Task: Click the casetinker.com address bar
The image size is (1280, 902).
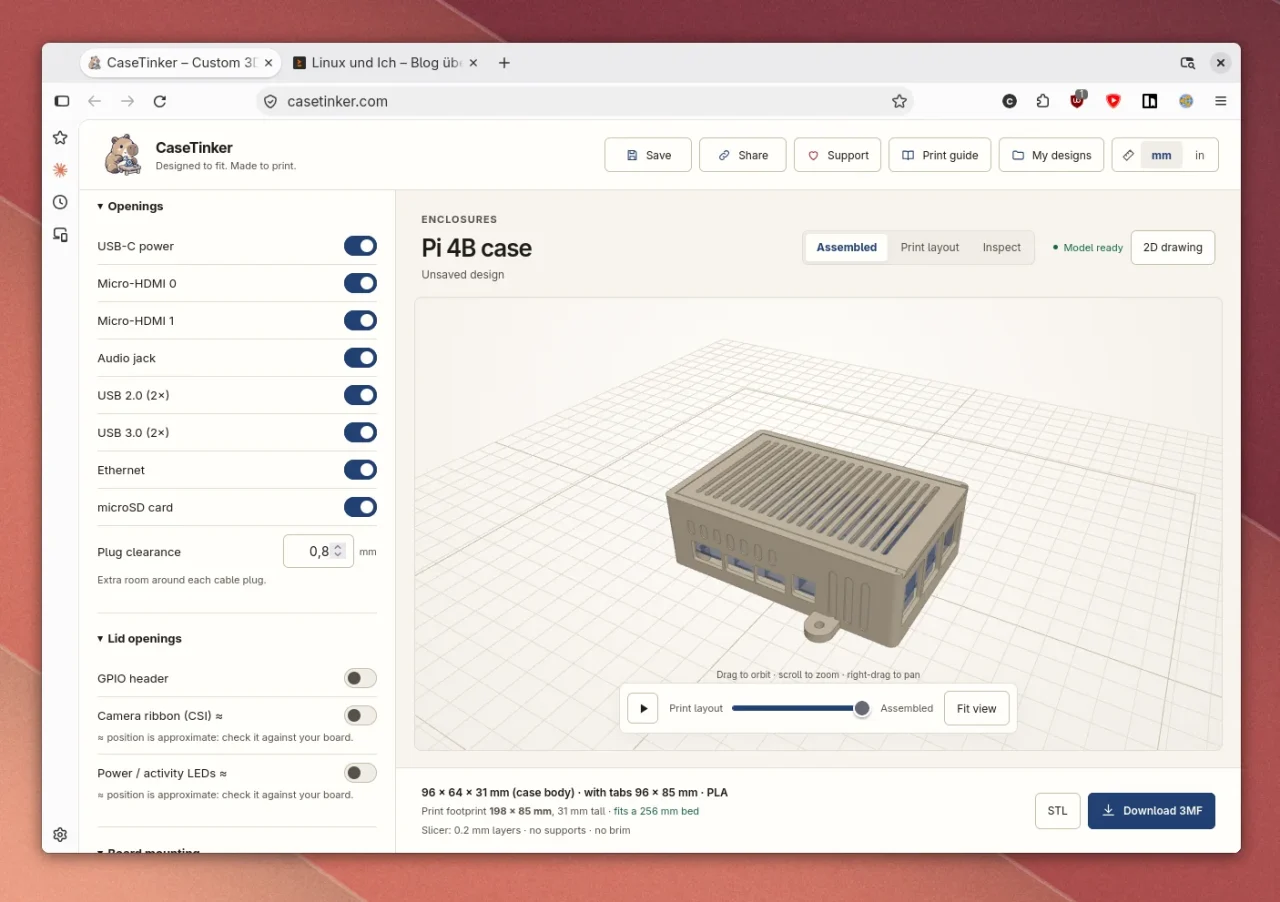Action: tap(584, 101)
